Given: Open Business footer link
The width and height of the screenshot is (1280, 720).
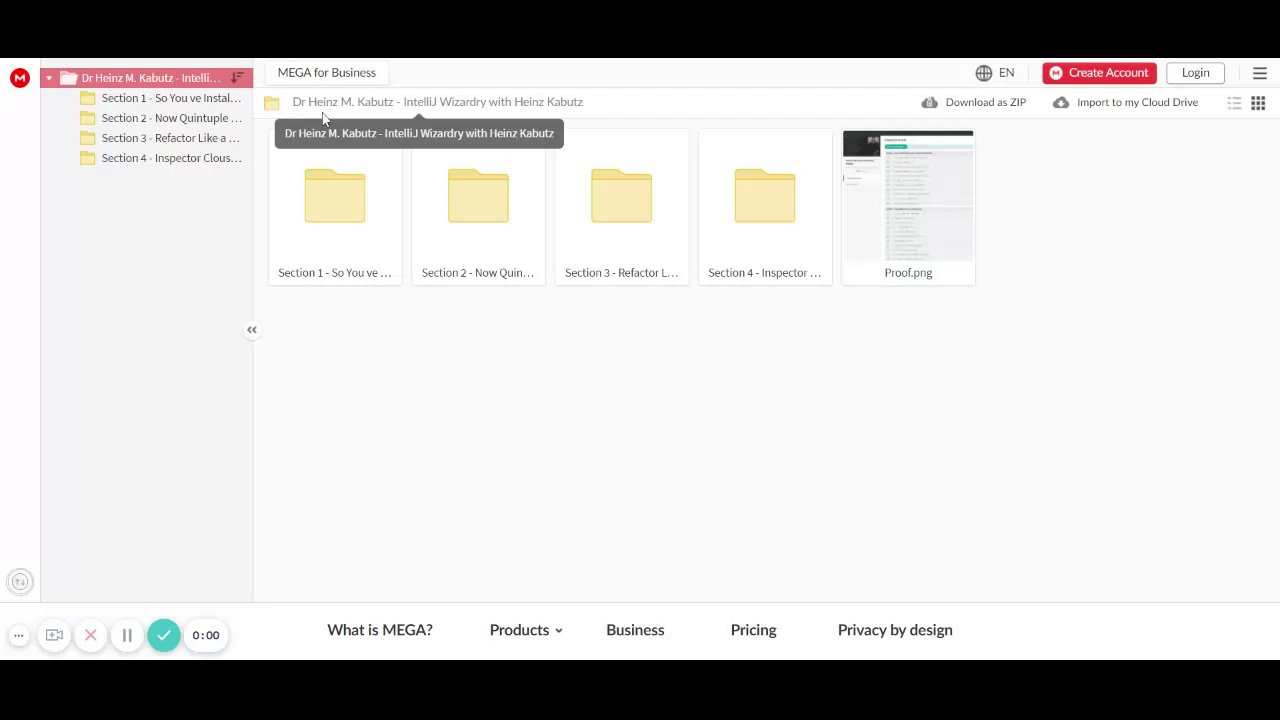Looking at the screenshot, I should pos(635,630).
